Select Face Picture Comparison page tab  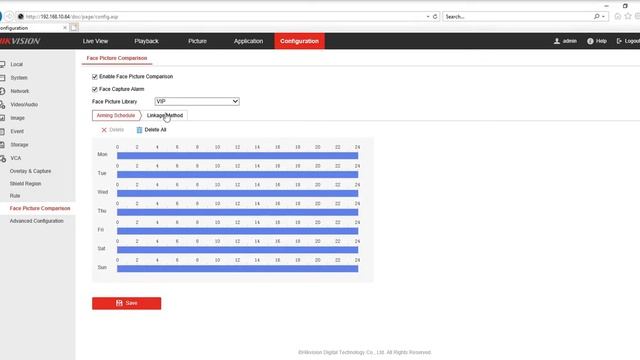(117, 58)
